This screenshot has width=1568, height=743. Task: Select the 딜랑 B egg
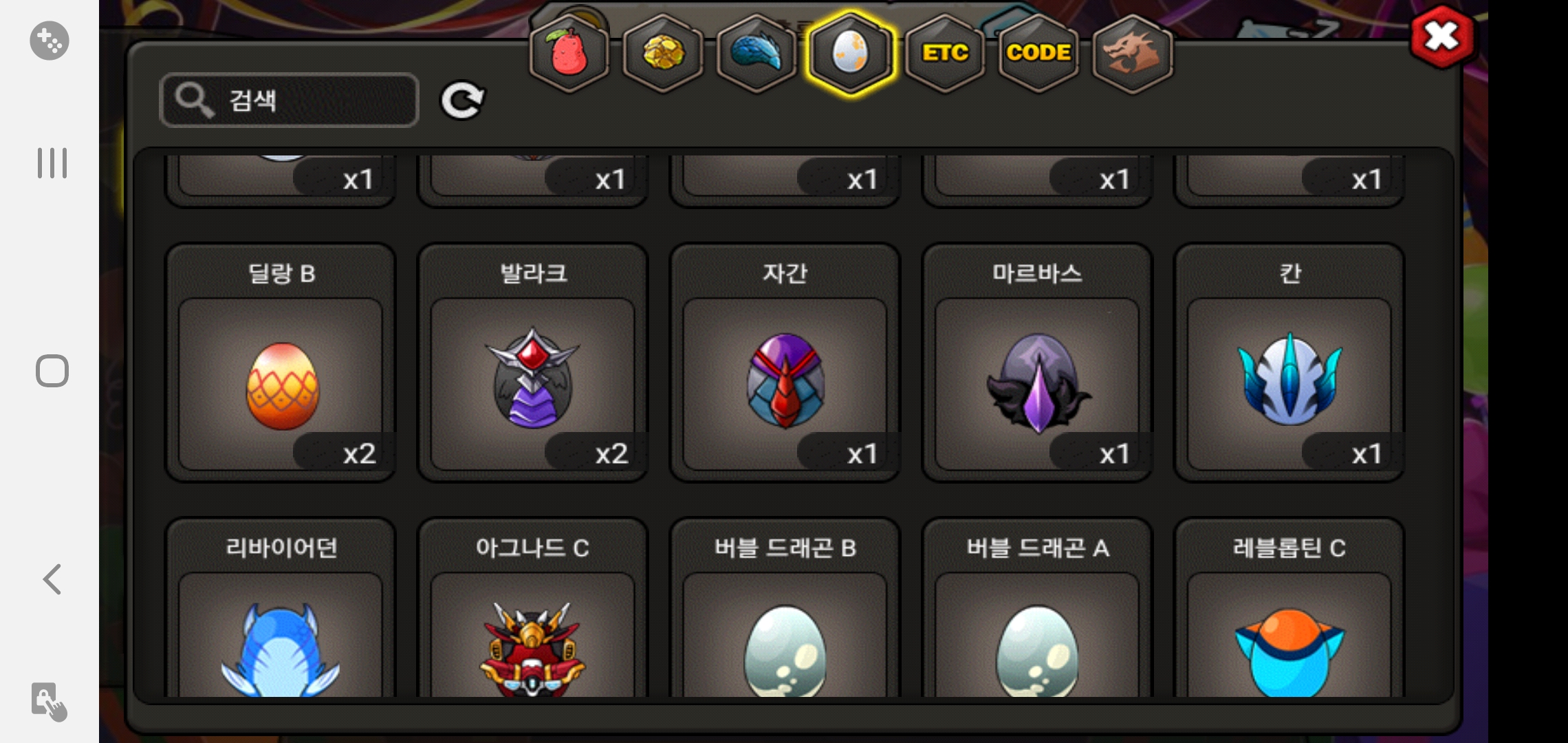tap(281, 363)
